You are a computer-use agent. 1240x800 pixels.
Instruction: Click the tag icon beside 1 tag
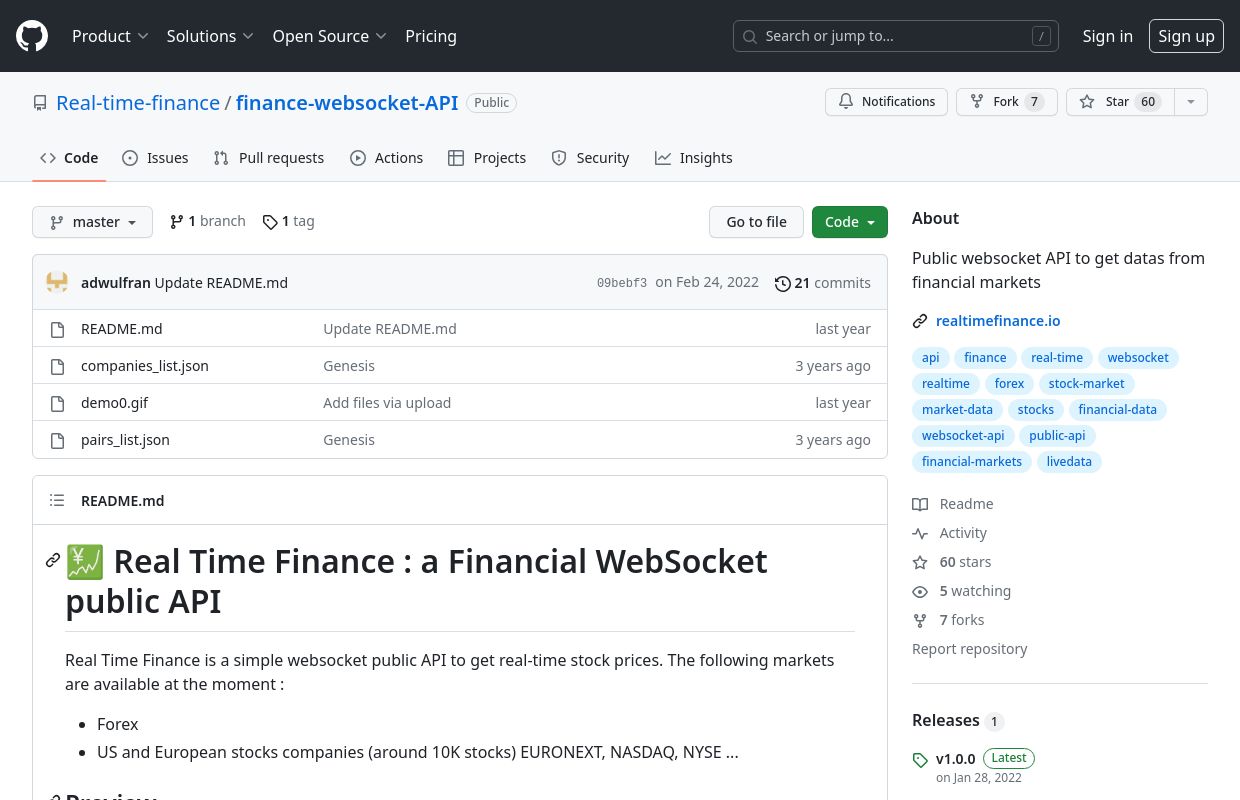tap(270, 221)
